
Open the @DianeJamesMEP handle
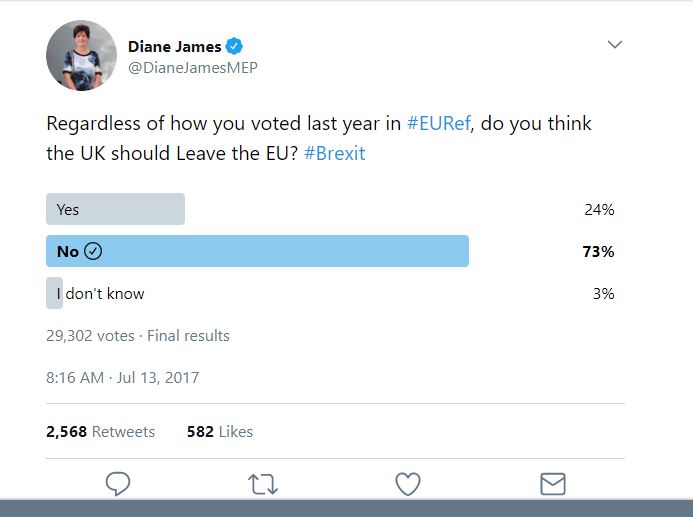[193, 68]
